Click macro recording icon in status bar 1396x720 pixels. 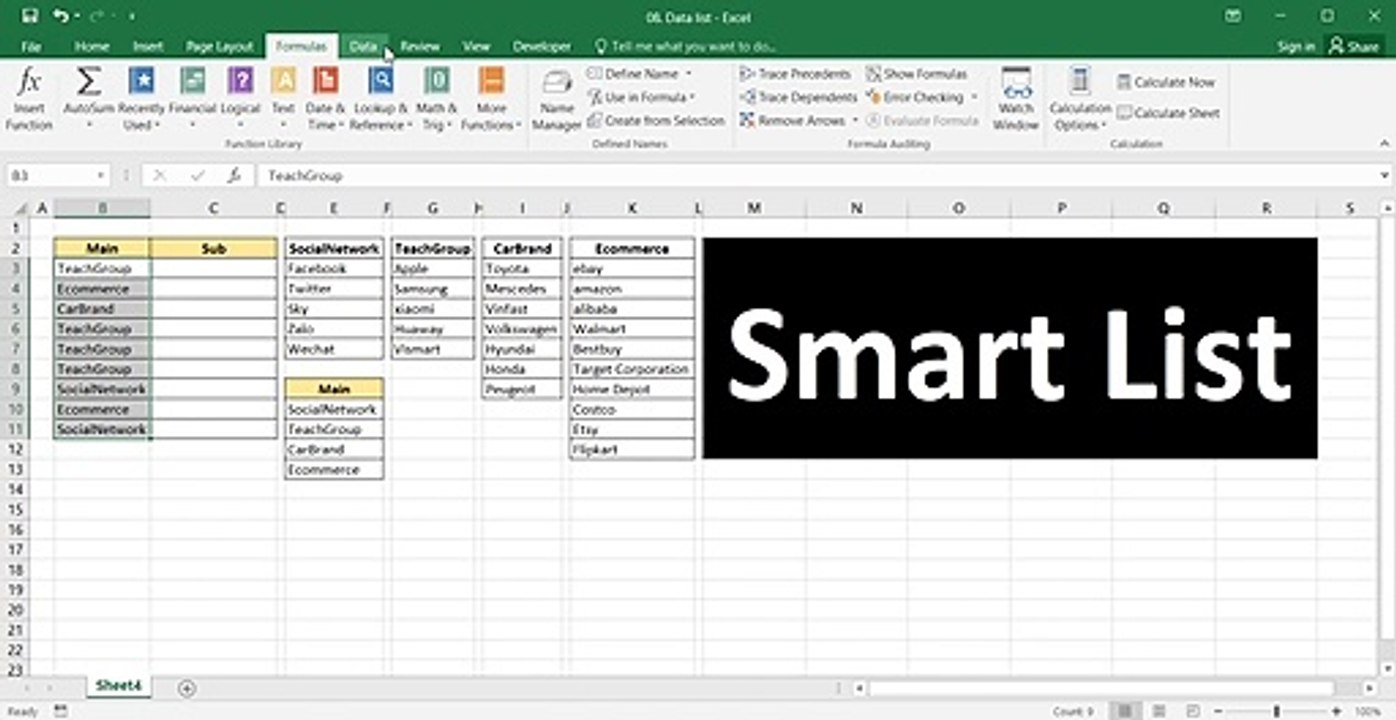62,711
